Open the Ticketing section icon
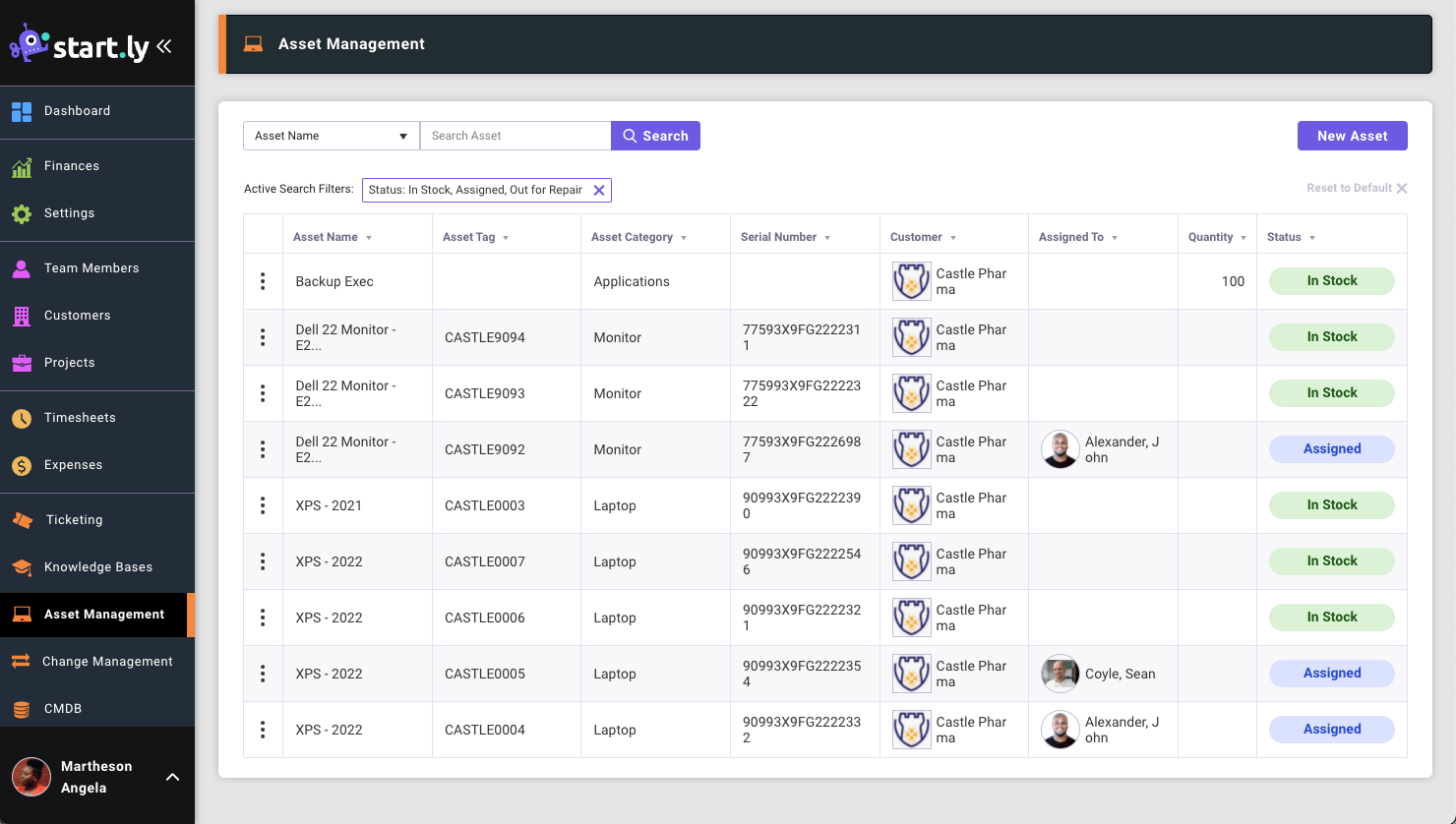1456x824 pixels. click(x=21, y=519)
